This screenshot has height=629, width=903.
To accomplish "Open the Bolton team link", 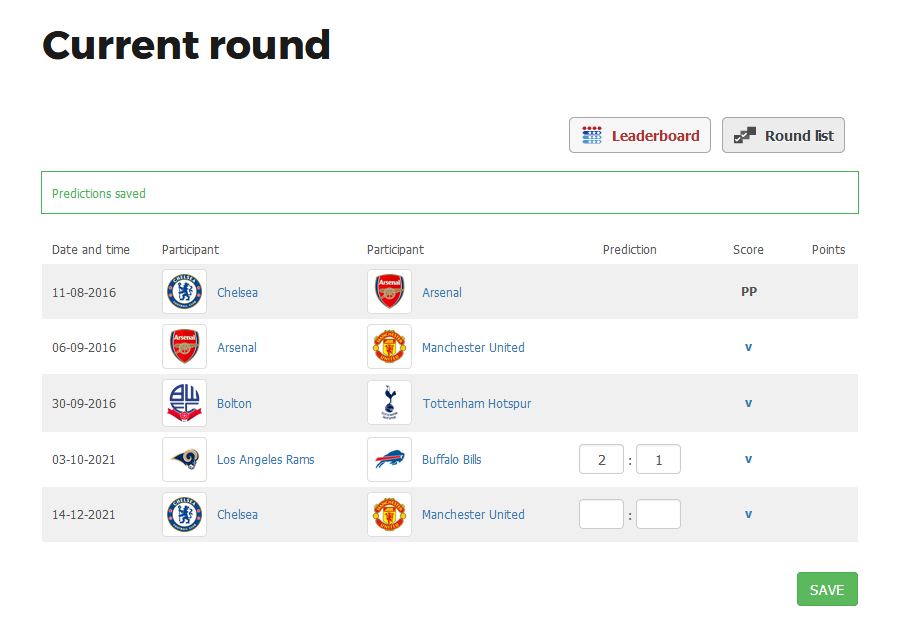I will [234, 404].
